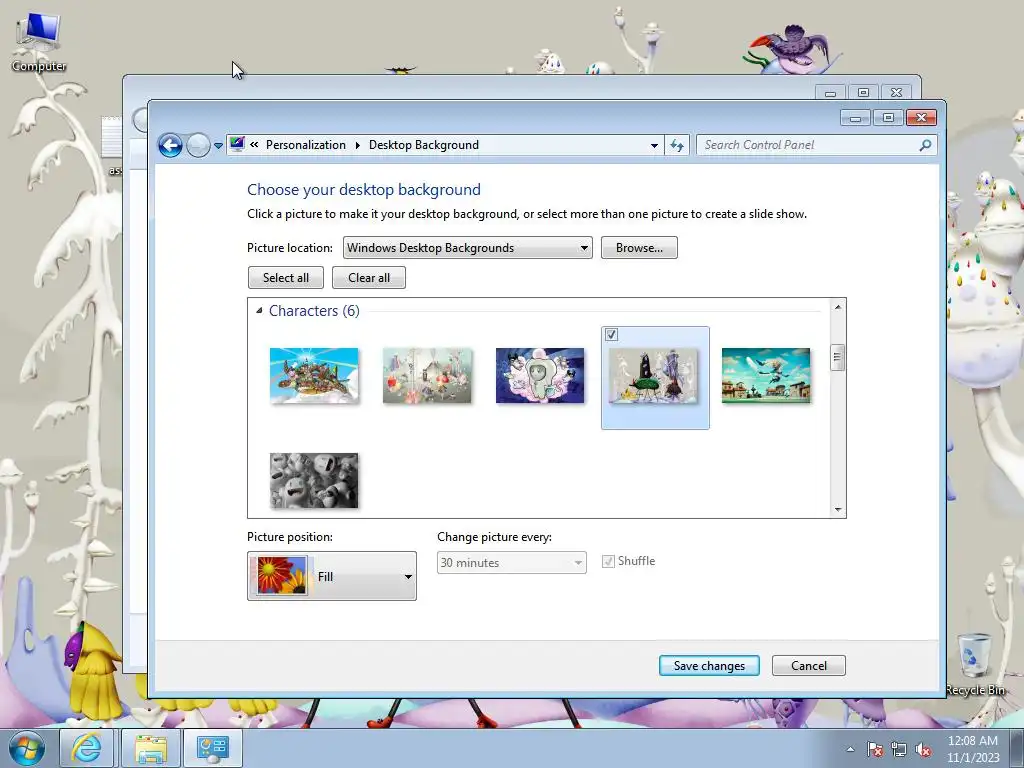Choose the pale mushroom village wallpaper
Image resolution: width=1024 pixels, height=768 pixels.
[x=427, y=376]
